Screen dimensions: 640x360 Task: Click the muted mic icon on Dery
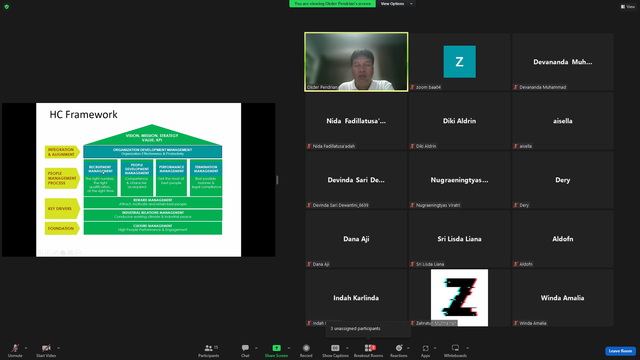[x=516, y=205]
